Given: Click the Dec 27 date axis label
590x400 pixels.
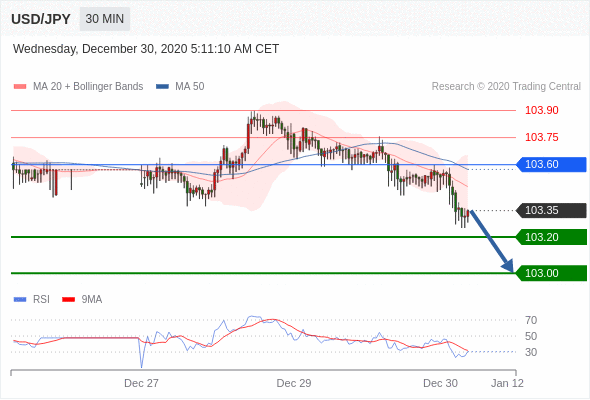Looking at the screenshot, I should tap(141, 383).
